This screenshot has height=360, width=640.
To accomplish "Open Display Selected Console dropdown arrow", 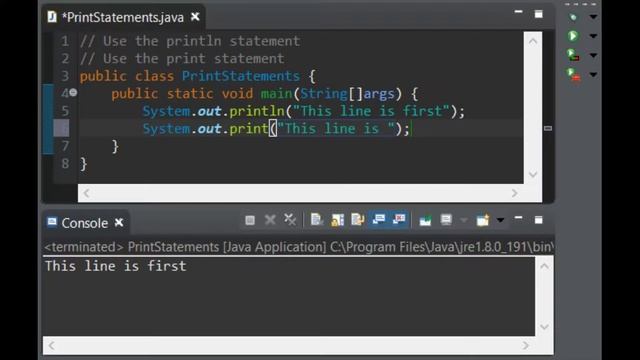I will click(x=464, y=220).
